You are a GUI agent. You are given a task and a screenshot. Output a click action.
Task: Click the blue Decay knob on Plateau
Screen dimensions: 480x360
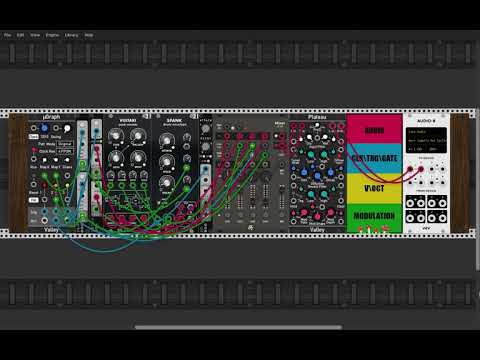330,172
